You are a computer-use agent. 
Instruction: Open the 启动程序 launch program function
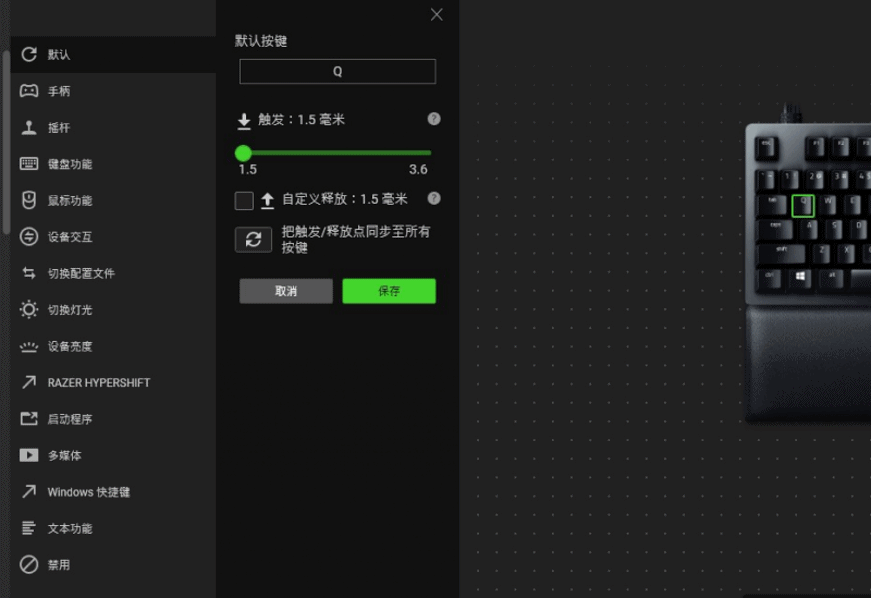[x=67, y=419]
